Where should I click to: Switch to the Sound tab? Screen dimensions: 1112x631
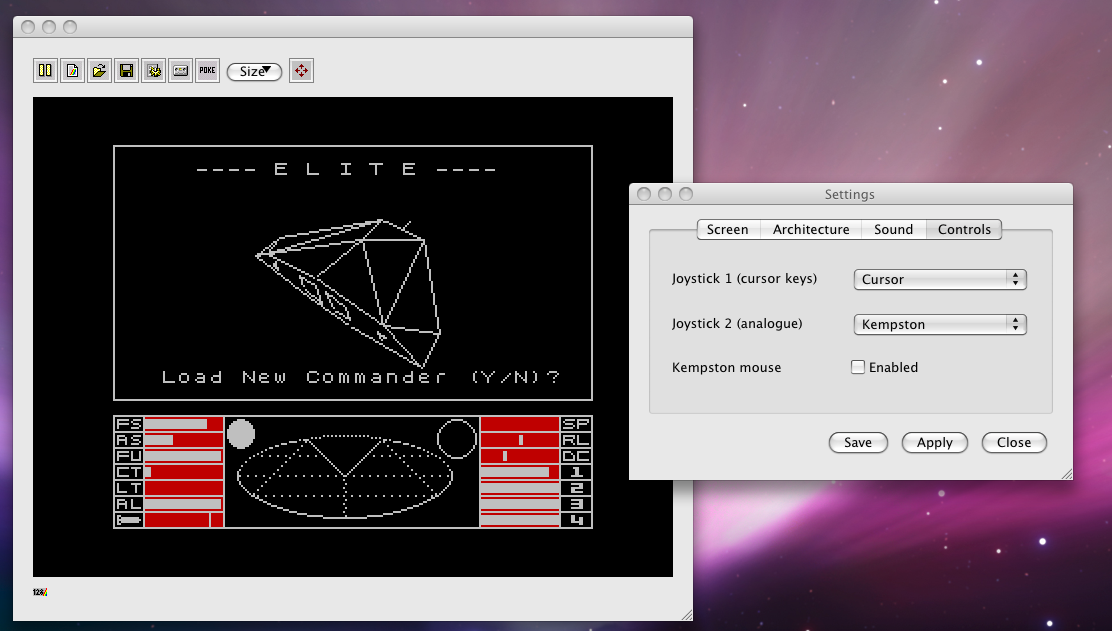tap(894, 230)
